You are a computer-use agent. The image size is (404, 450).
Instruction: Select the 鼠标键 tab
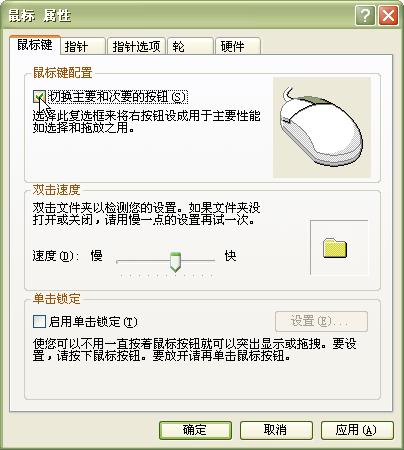click(35, 45)
